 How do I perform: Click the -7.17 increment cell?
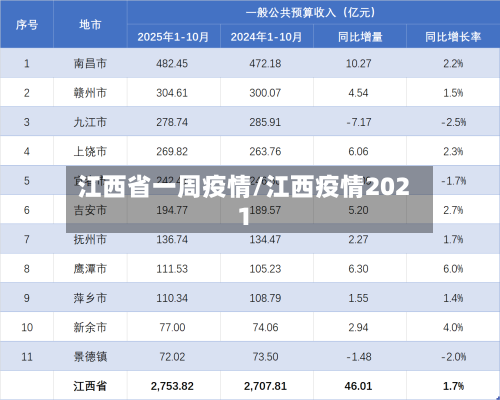[x=359, y=122]
